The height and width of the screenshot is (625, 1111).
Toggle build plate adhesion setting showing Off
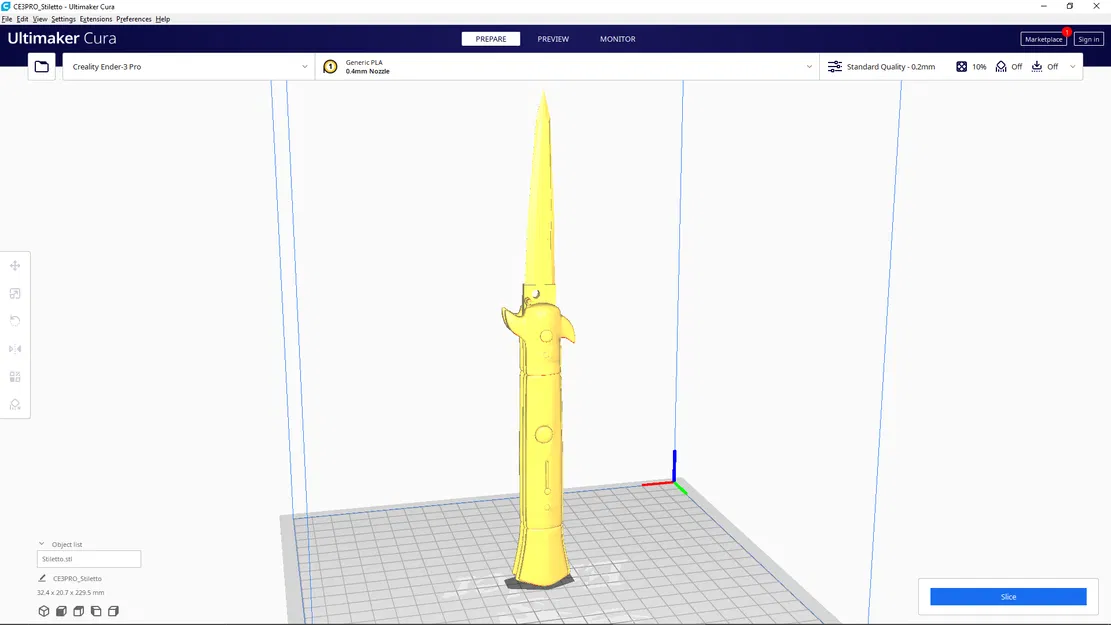pyautogui.click(x=1047, y=66)
